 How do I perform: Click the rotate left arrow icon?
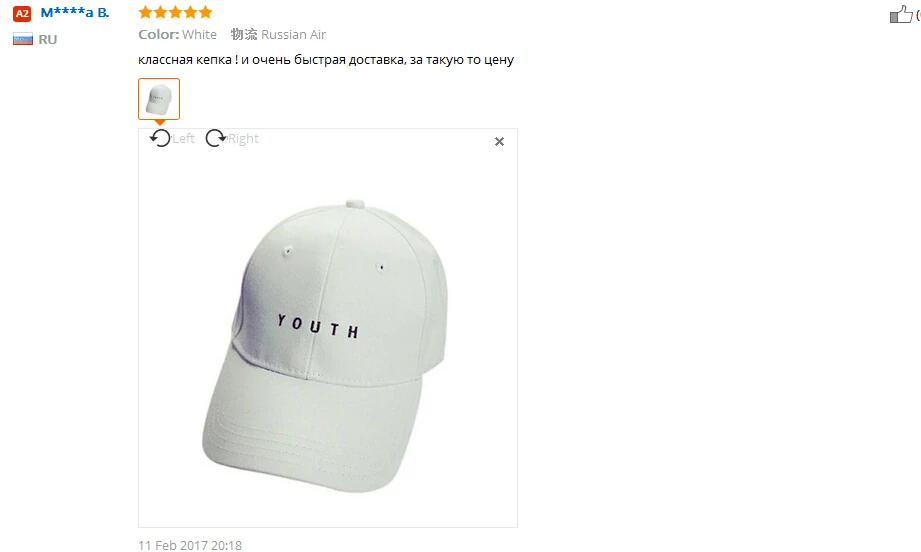coord(159,139)
